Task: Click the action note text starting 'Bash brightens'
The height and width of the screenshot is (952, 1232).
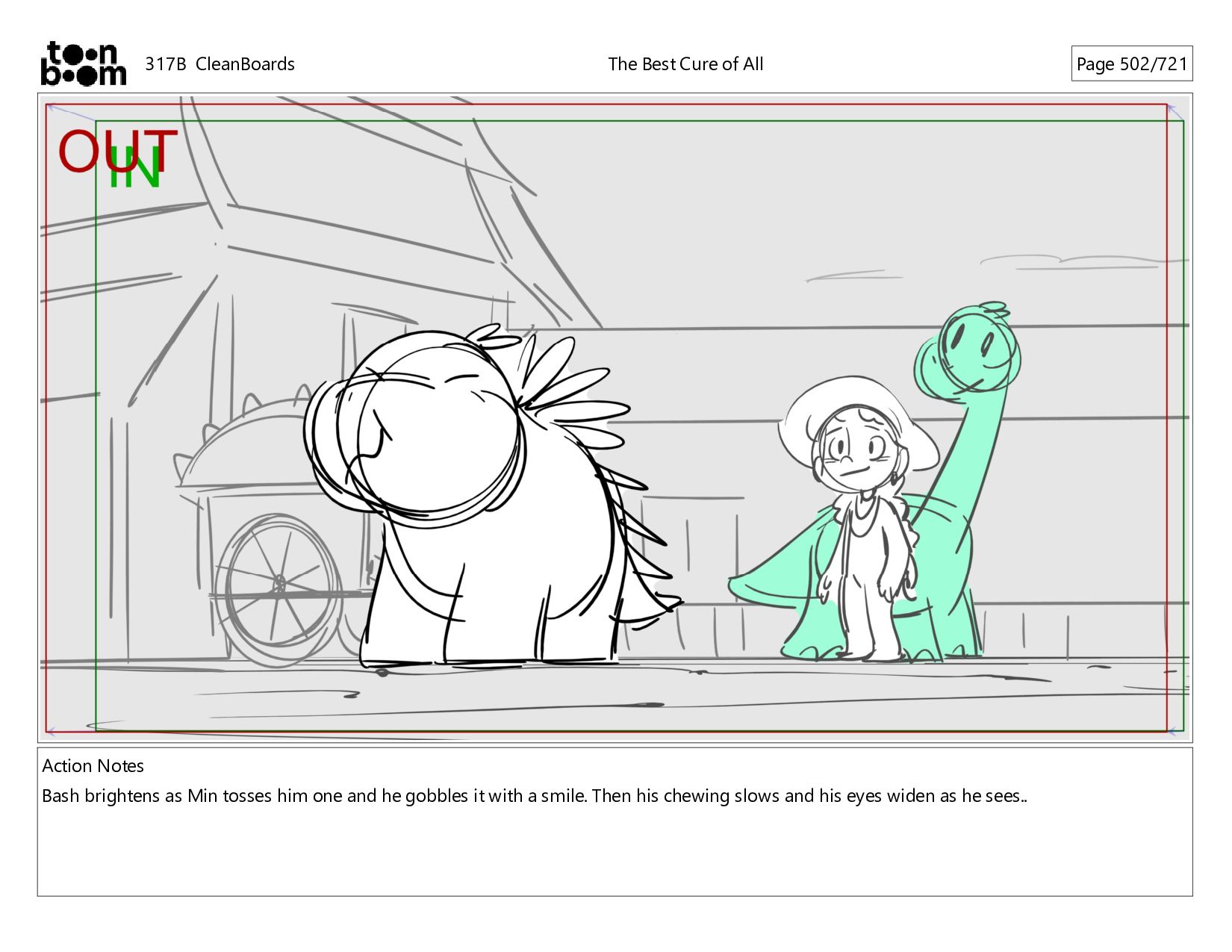Action: (535, 796)
